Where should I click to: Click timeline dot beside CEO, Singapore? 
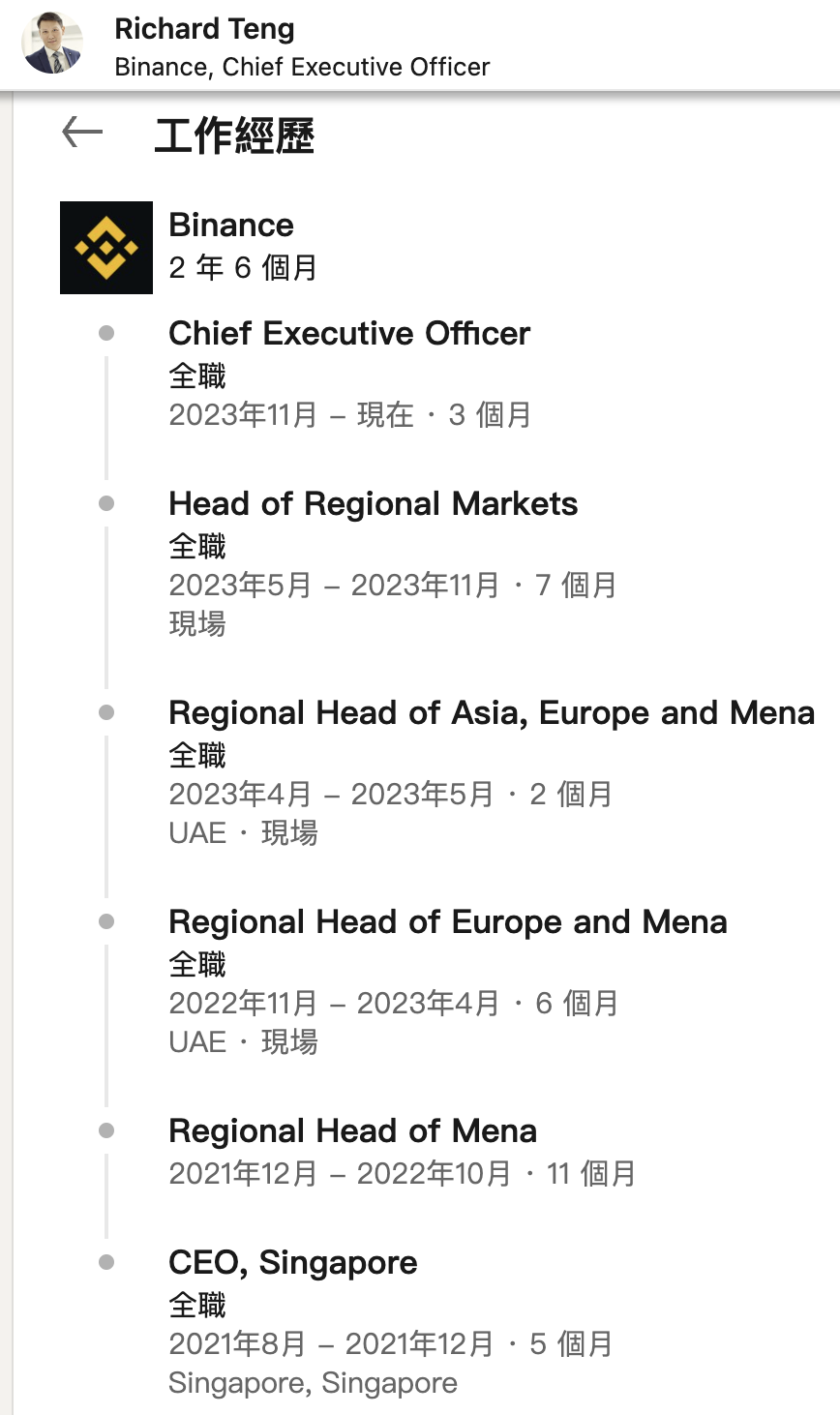tap(106, 1262)
